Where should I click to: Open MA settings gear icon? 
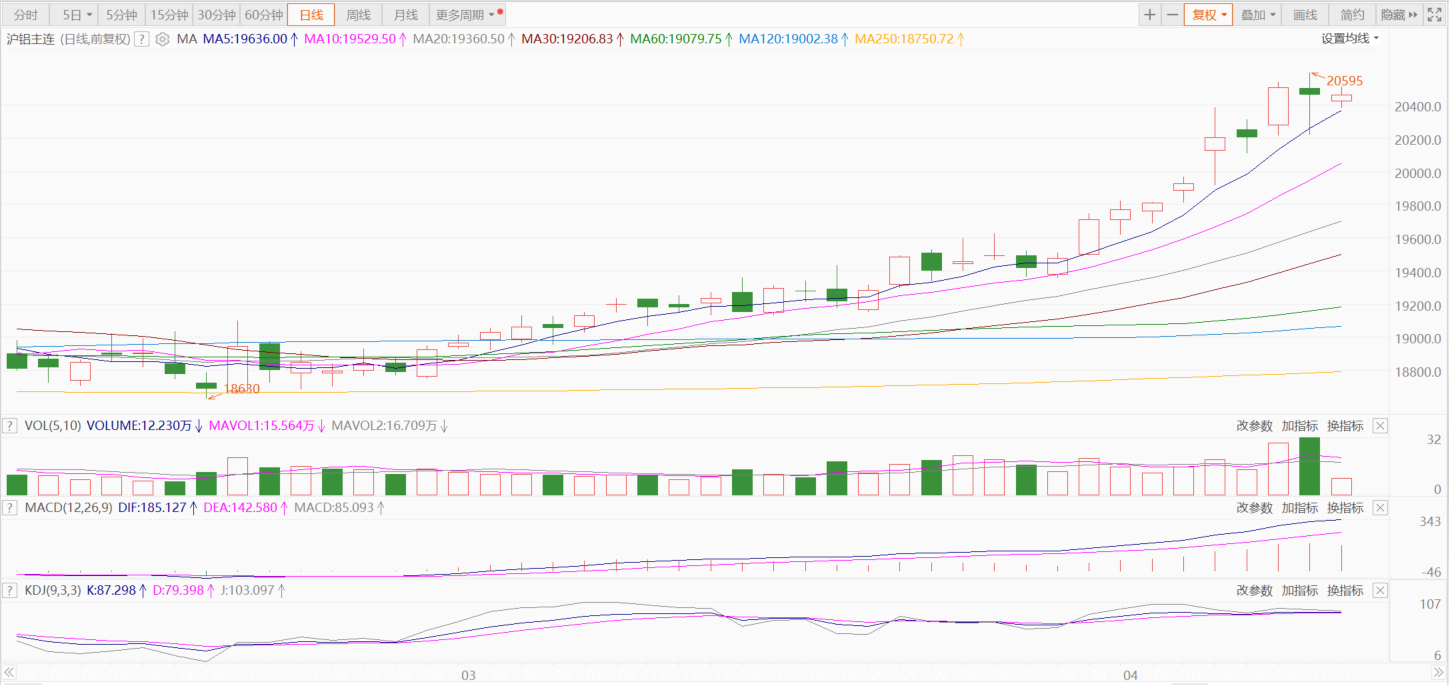point(162,39)
